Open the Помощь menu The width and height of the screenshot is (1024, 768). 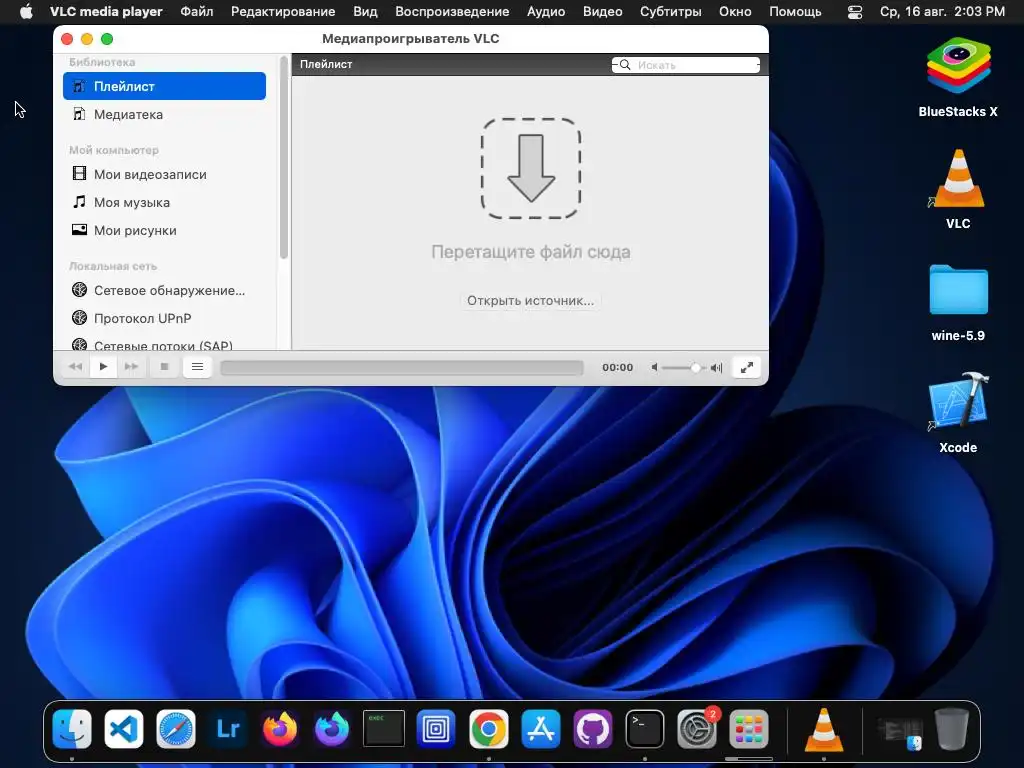pyautogui.click(x=795, y=11)
